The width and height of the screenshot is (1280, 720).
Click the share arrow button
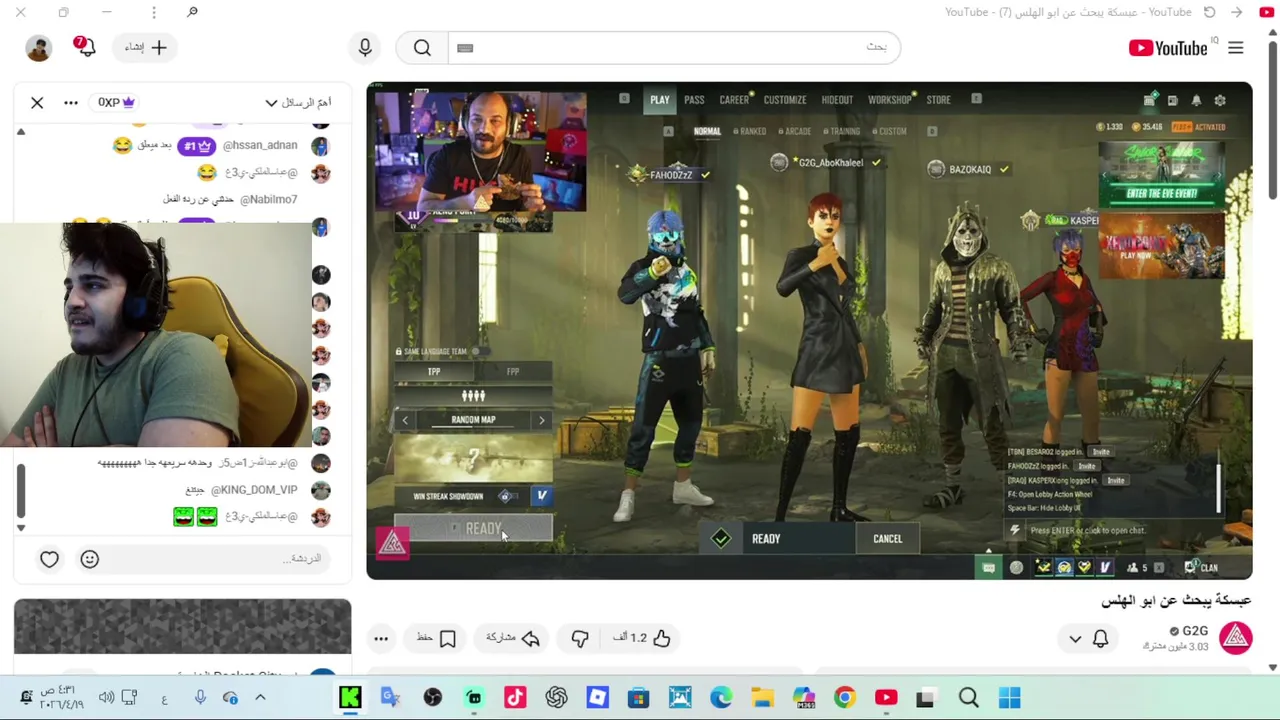513,638
